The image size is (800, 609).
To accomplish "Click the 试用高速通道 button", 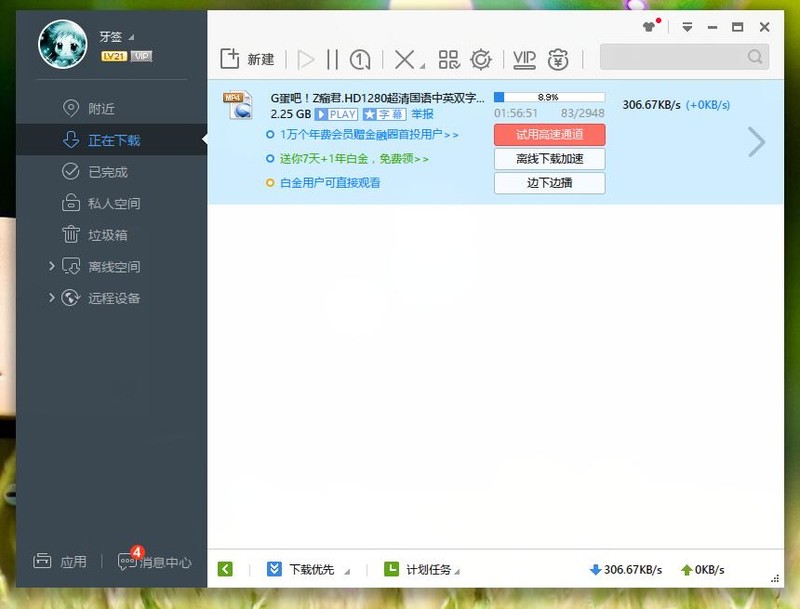I will pos(548,133).
